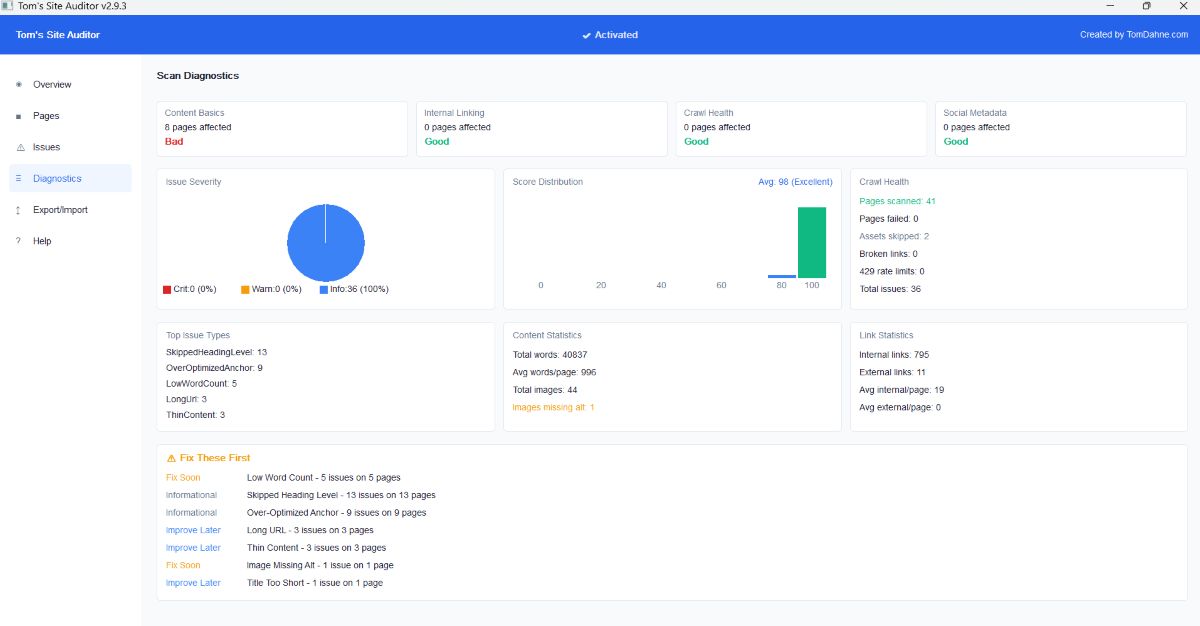Click the warning icon beside Fix These First
1200x626 pixels.
coord(170,457)
